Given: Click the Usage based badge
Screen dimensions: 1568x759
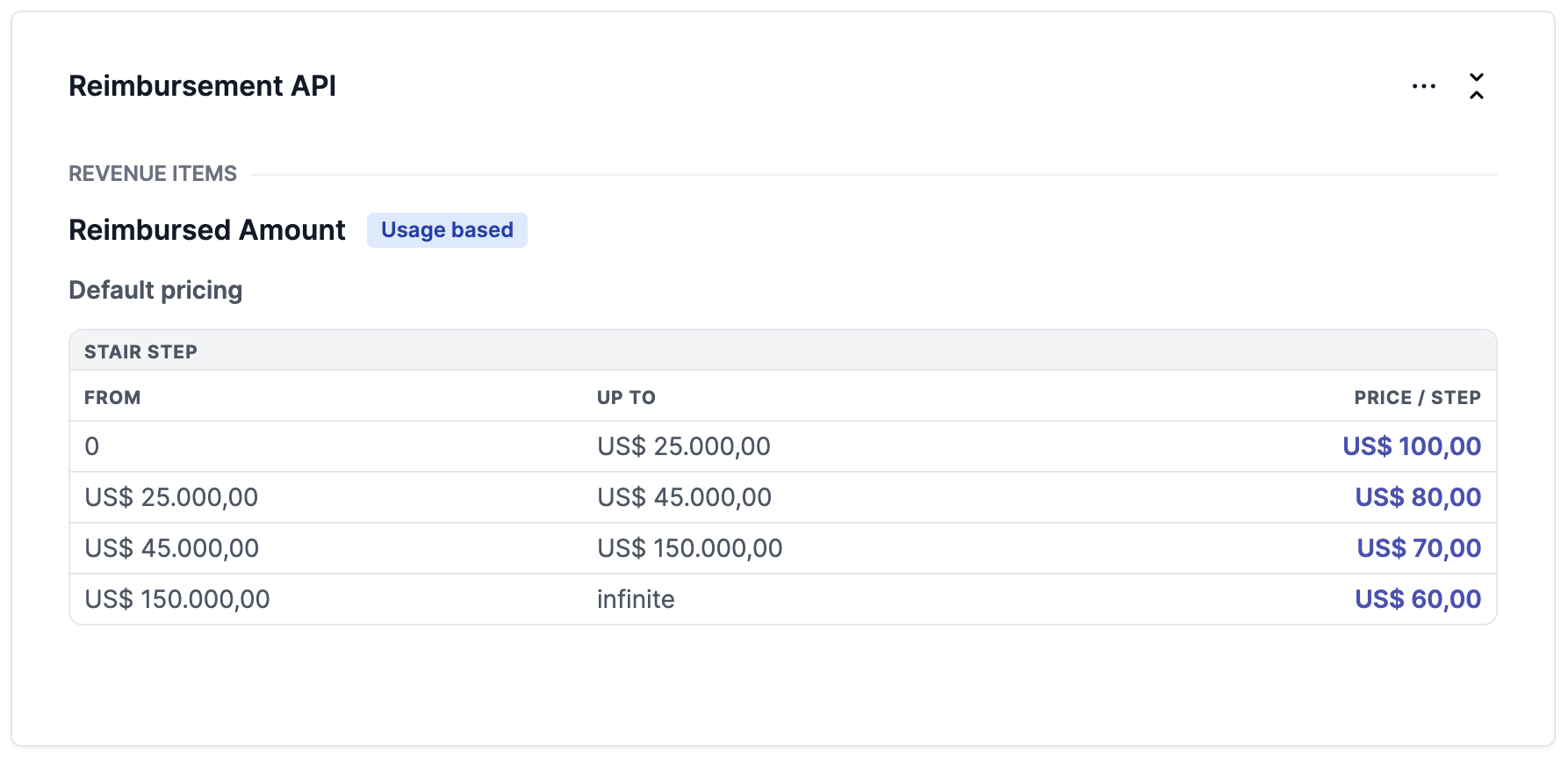Looking at the screenshot, I should [x=447, y=230].
